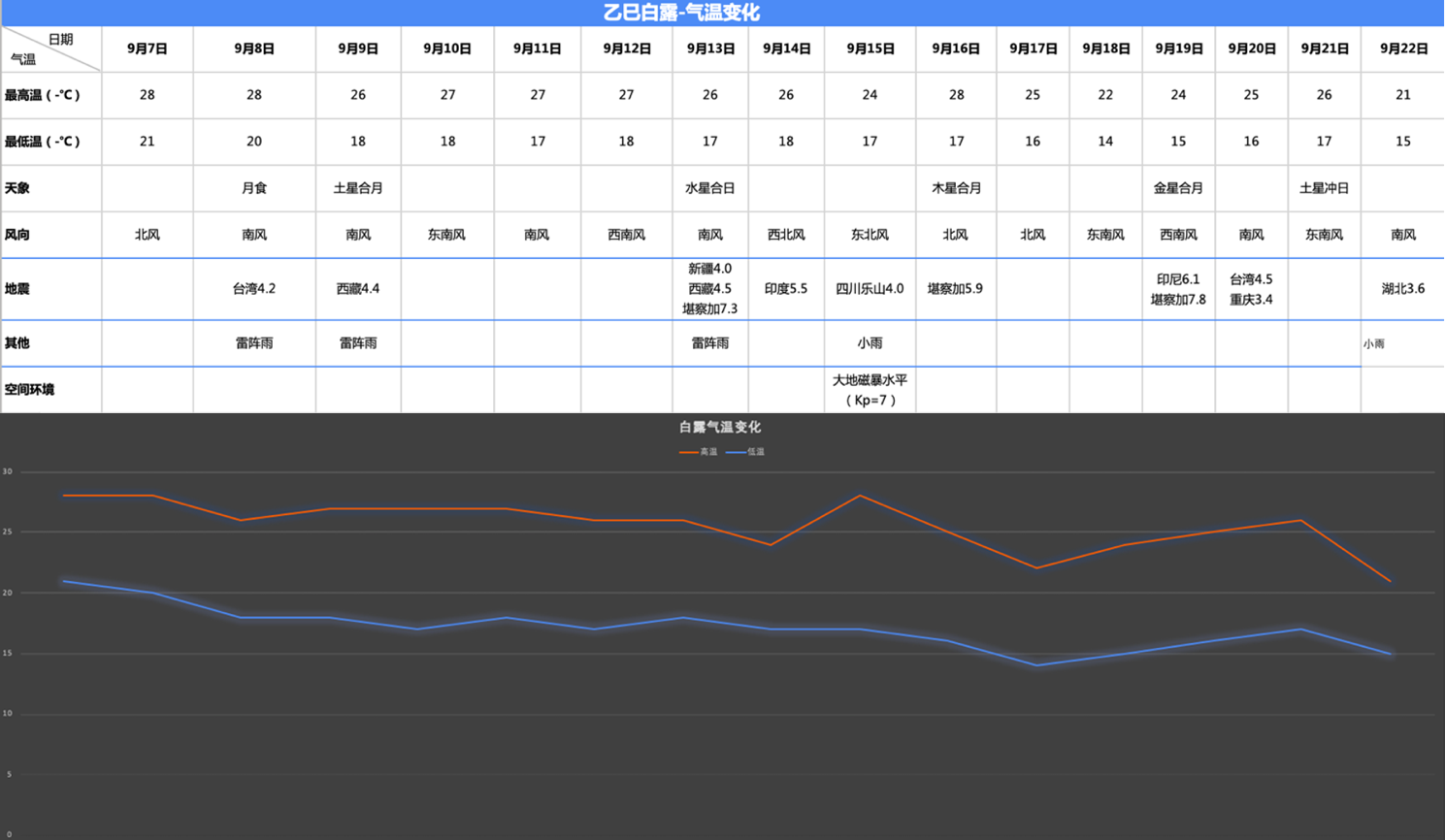1445x840 pixels.
Task: Click the 最低温 value 14 under 9月18日
Action: 1105,142
